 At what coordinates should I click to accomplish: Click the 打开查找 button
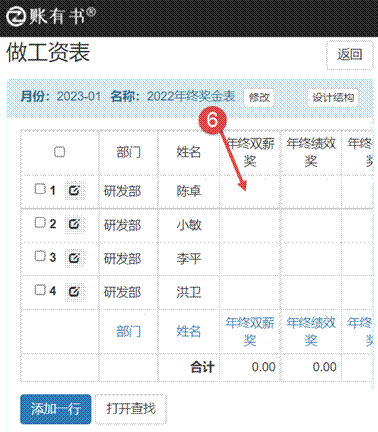pyautogui.click(x=131, y=409)
